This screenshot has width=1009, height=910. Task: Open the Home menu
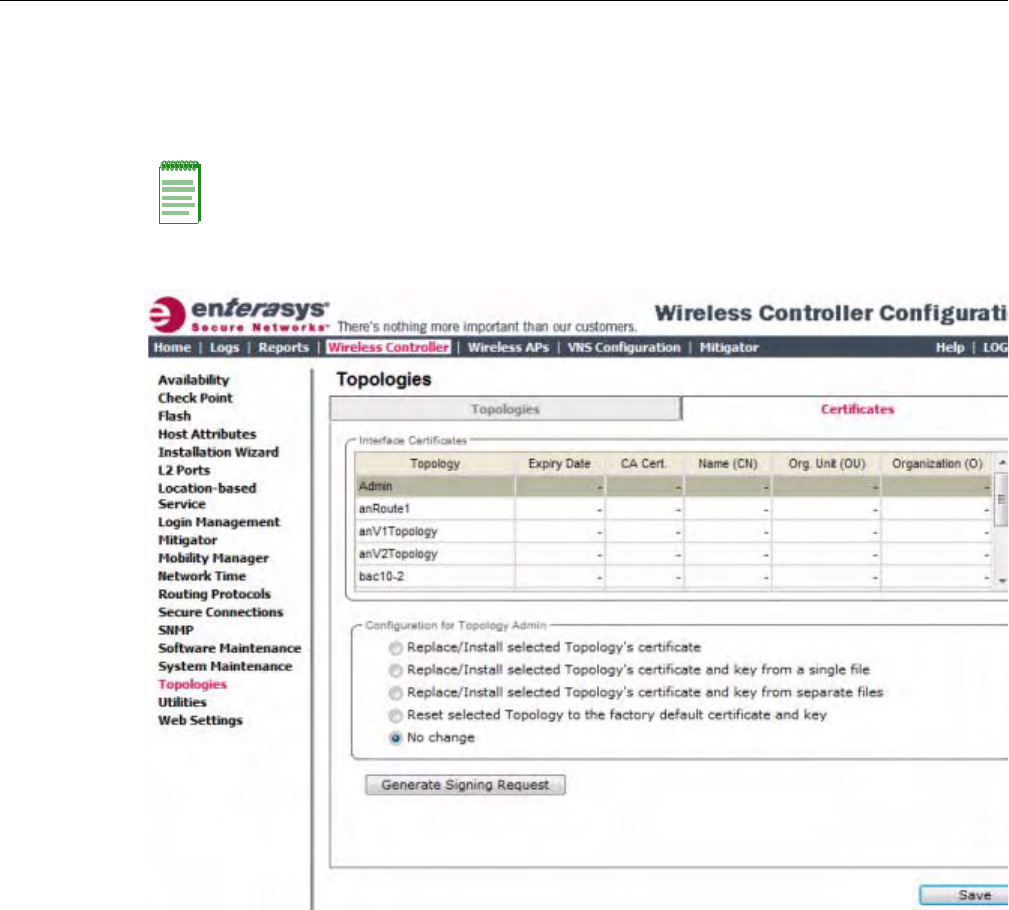(x=172, y=348)
